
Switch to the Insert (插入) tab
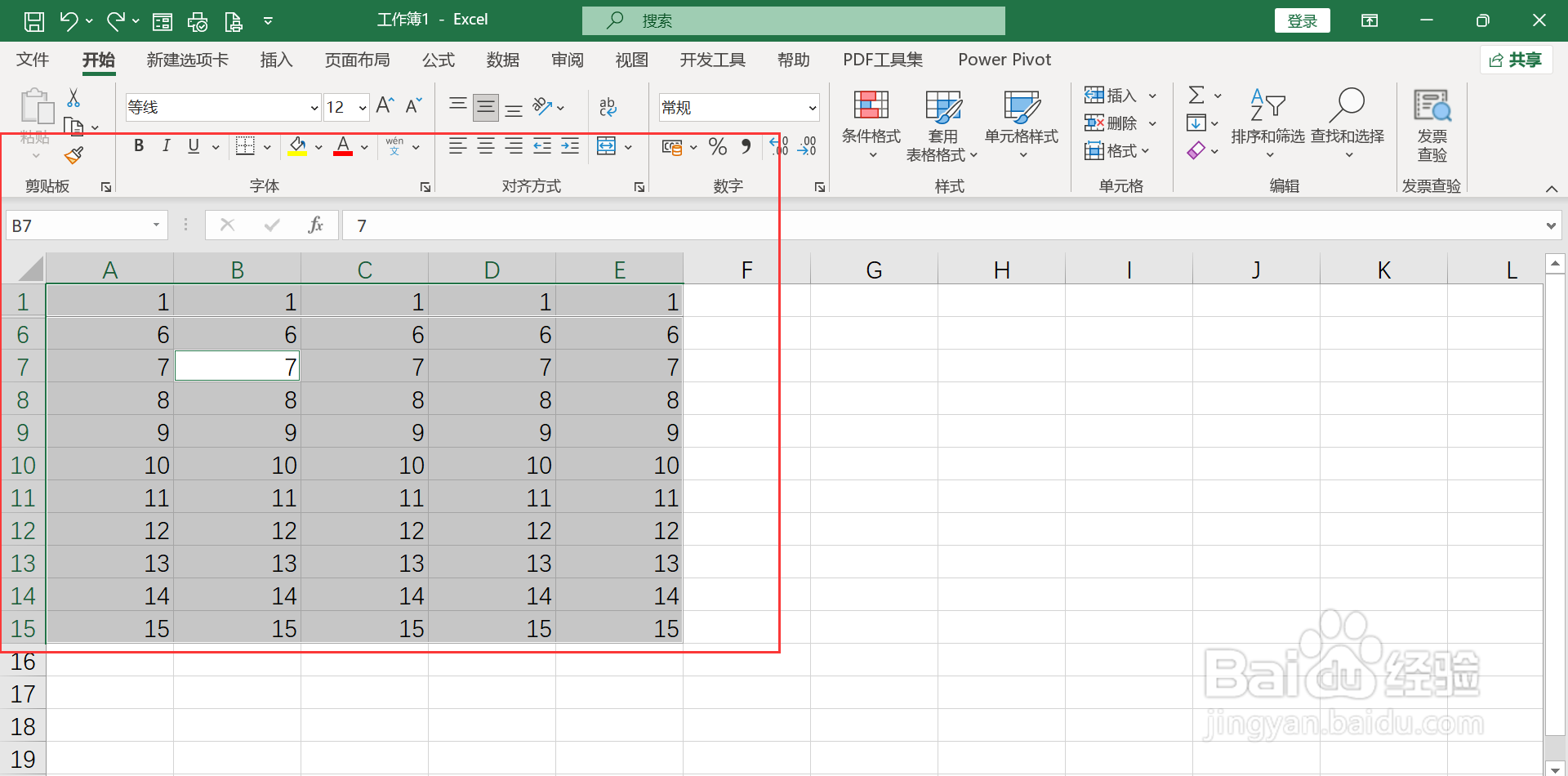click(x=276, y=60)
